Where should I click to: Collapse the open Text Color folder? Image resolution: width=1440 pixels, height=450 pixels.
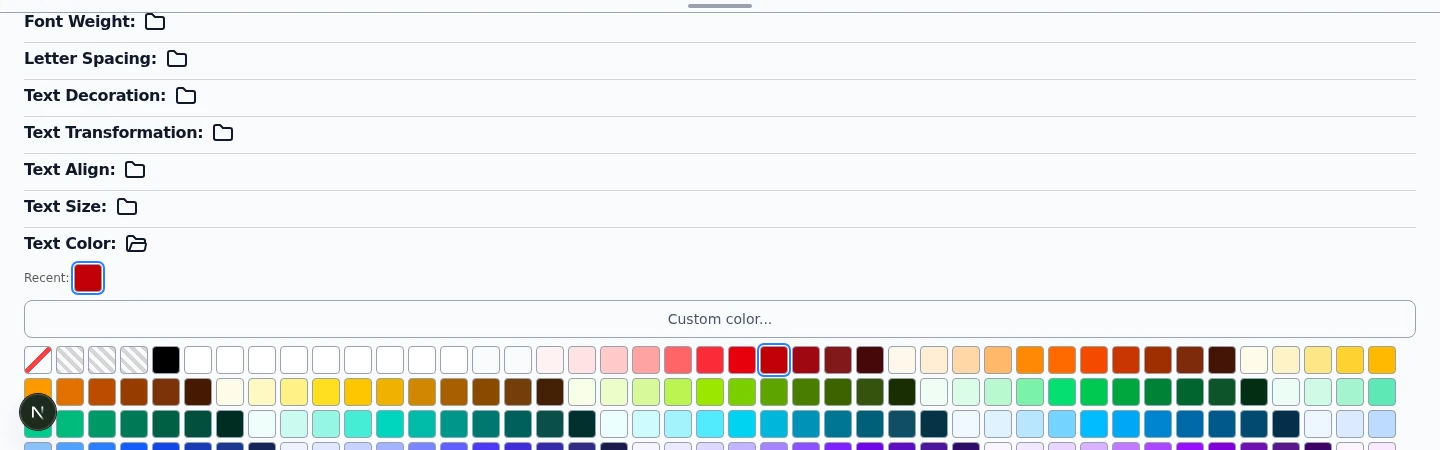(x=137, y=244)
